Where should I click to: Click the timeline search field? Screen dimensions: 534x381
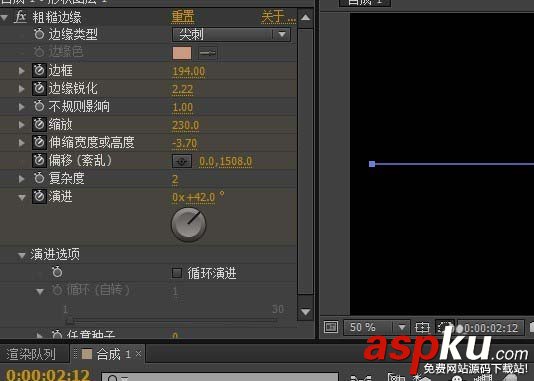pyautogui.click(x=220, y=377)
